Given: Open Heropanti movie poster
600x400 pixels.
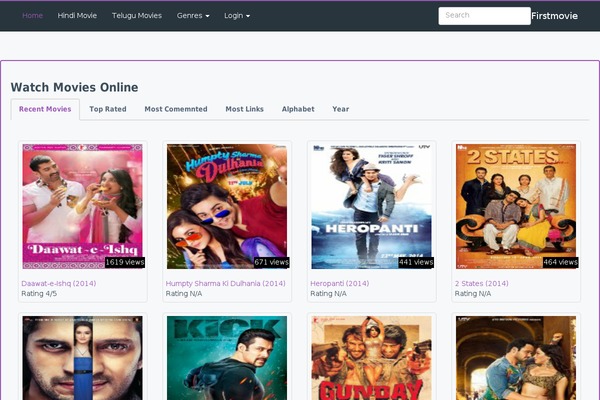Looking at the screenshot, I should coord(372,206).
